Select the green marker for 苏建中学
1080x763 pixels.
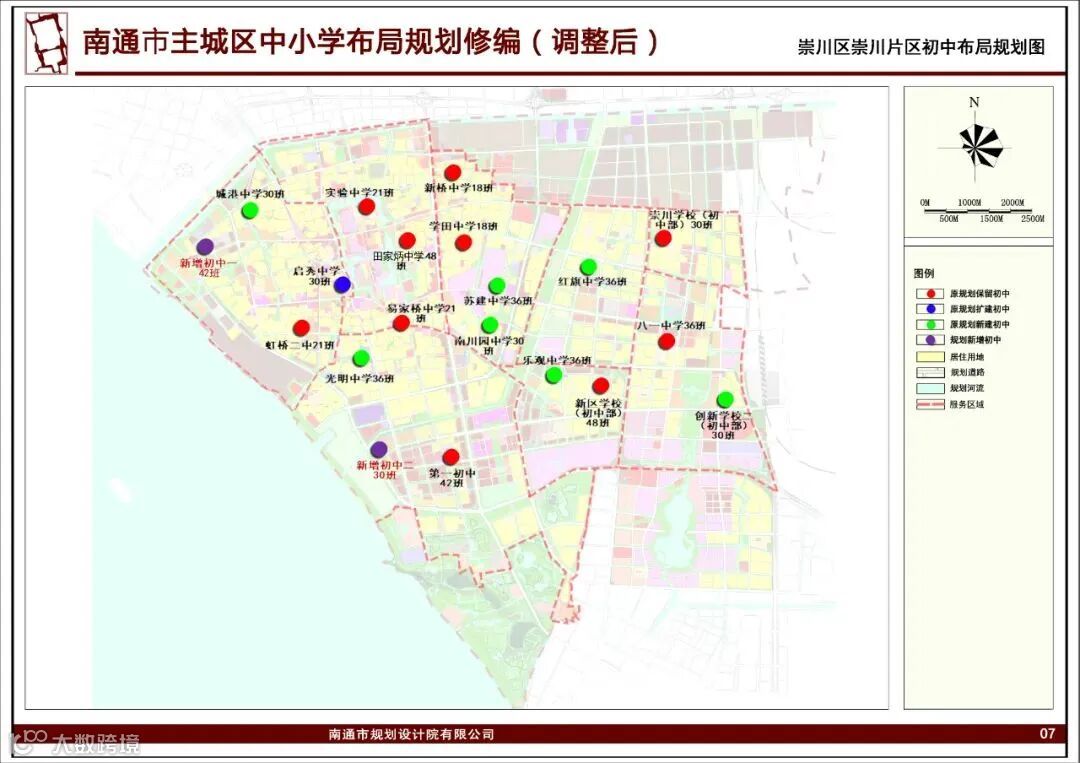tap(497, 285)
